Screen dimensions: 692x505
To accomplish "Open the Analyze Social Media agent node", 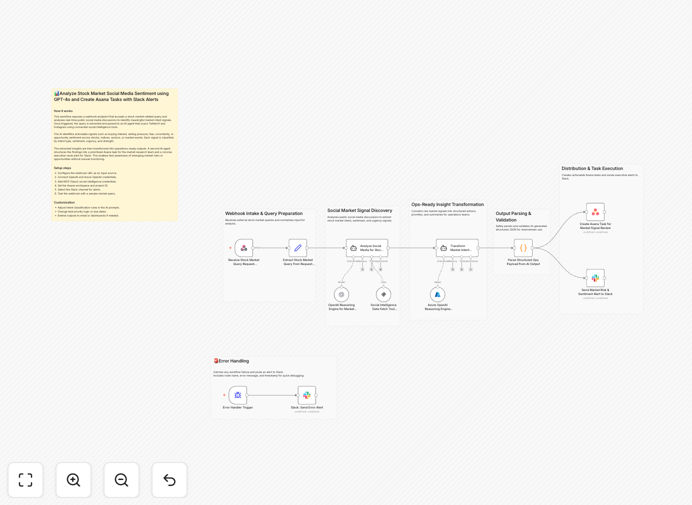I will click(x=367, y=248).
